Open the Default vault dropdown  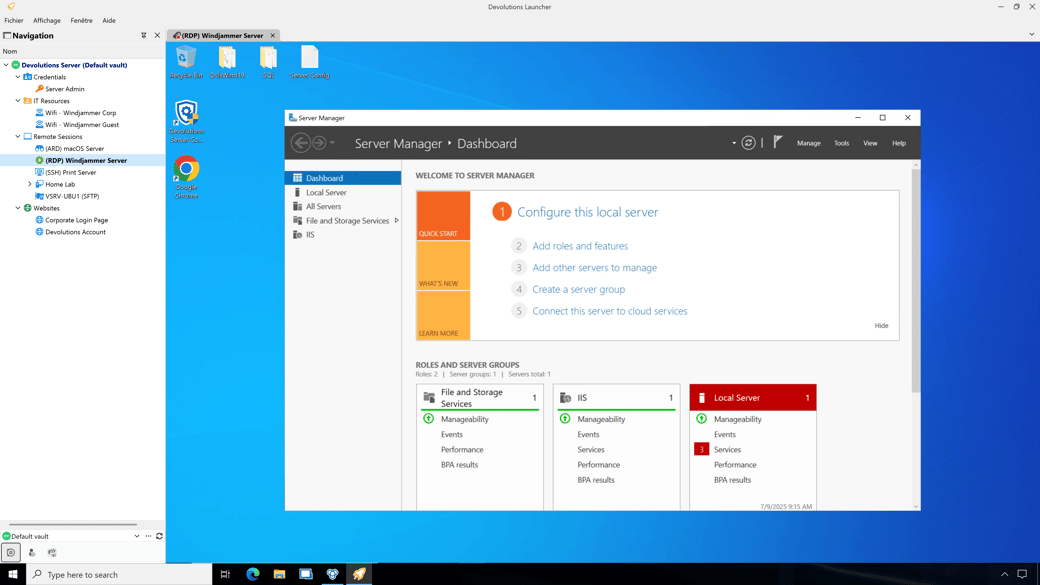(136, 536)
